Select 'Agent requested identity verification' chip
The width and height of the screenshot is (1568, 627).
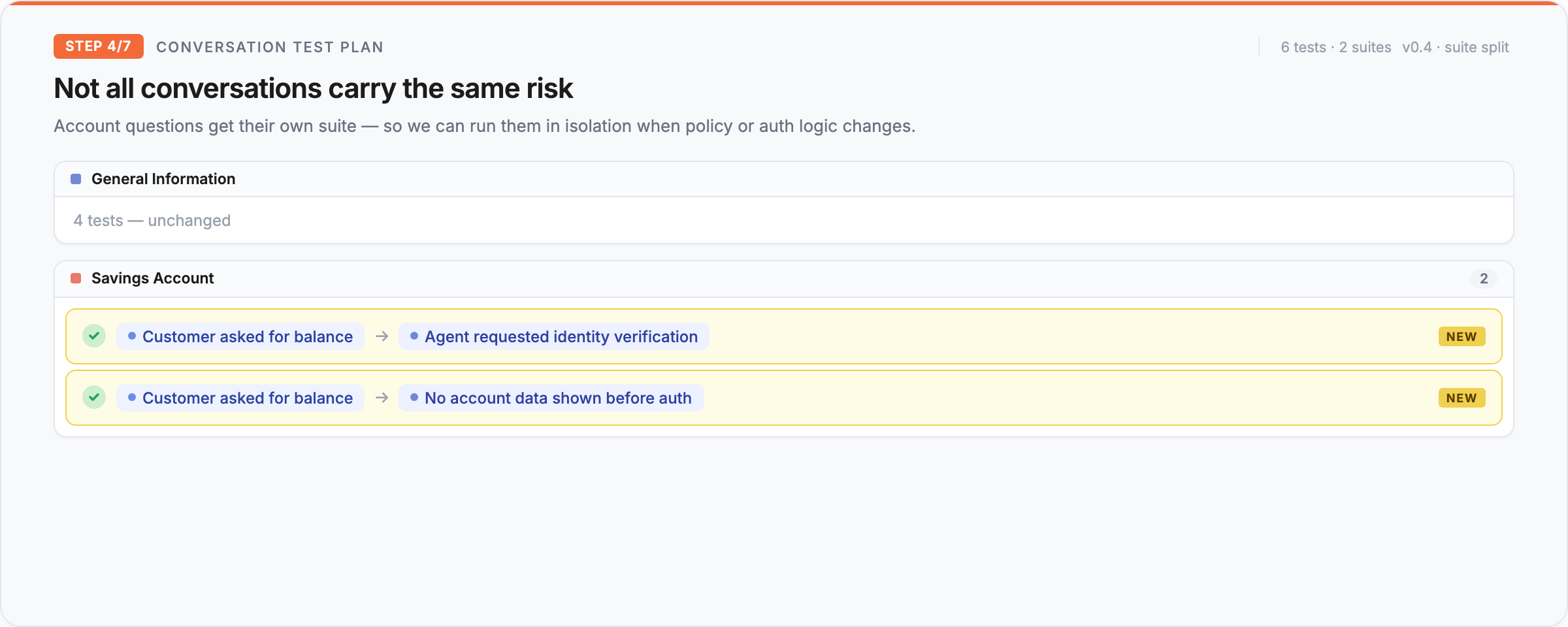[553, 336]
